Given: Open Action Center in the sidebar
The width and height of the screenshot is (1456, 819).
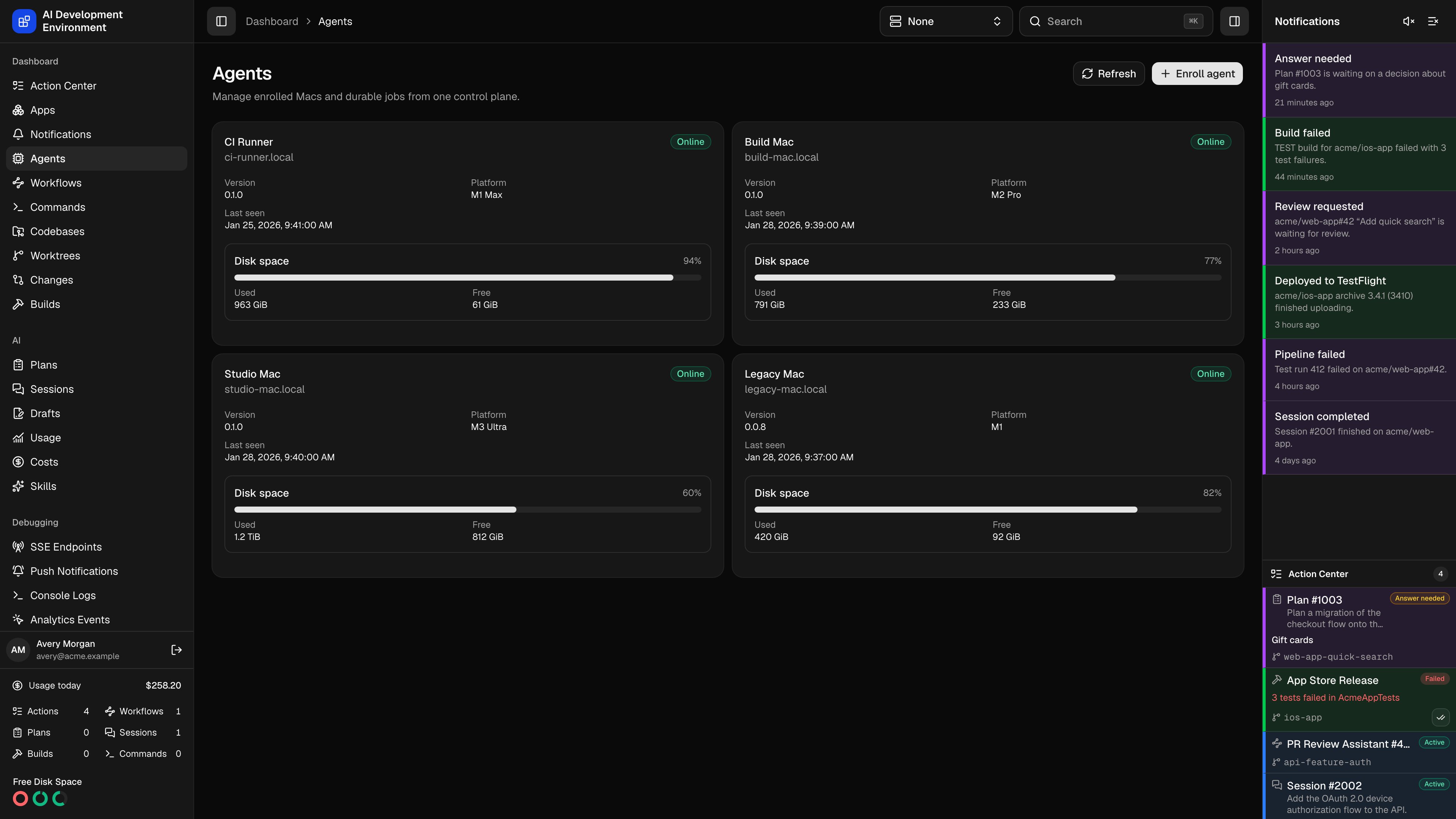Looking at the screenshot, I should (97, 85).
